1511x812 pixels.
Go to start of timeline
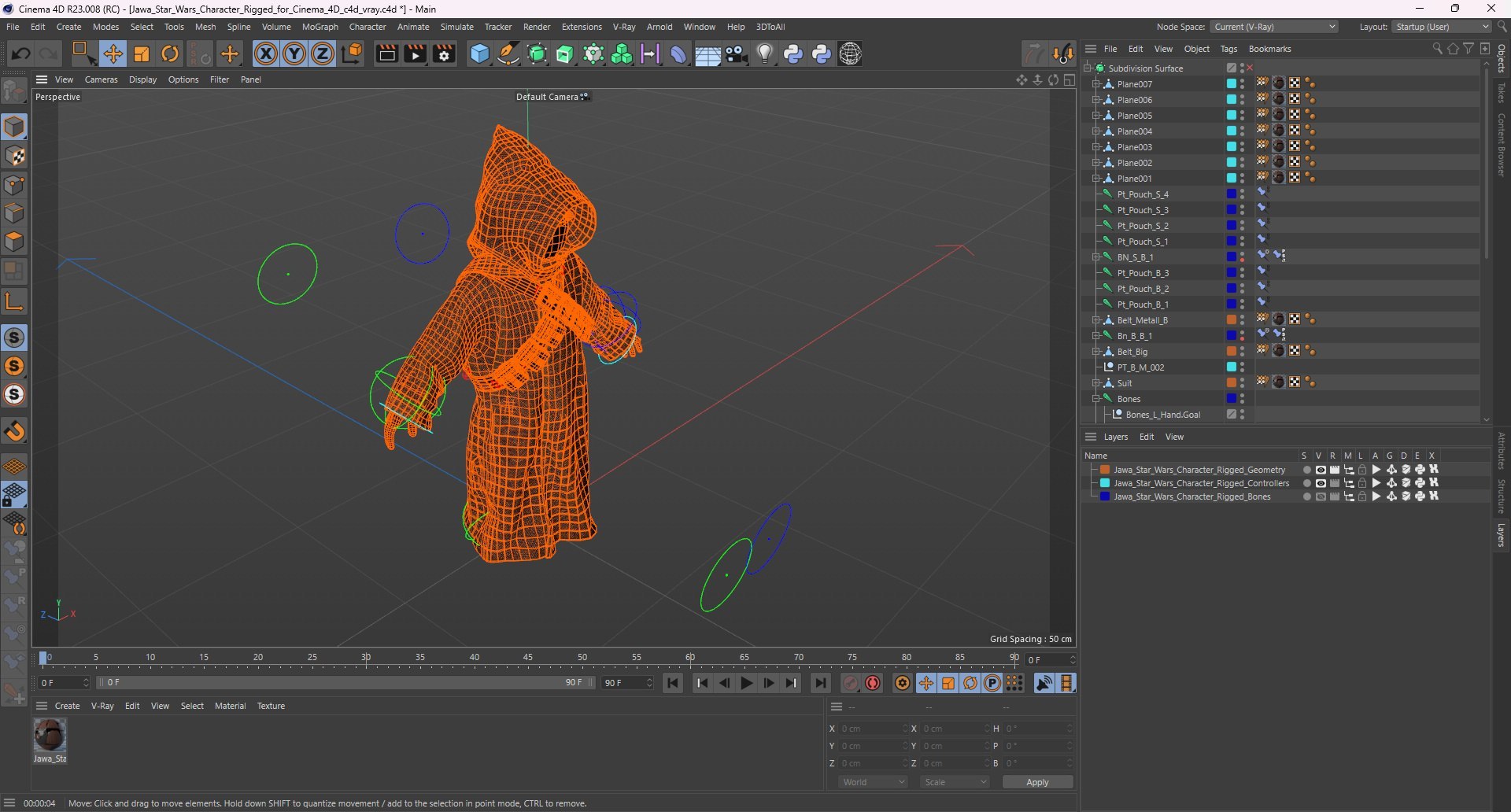click(x=673, y=683)
